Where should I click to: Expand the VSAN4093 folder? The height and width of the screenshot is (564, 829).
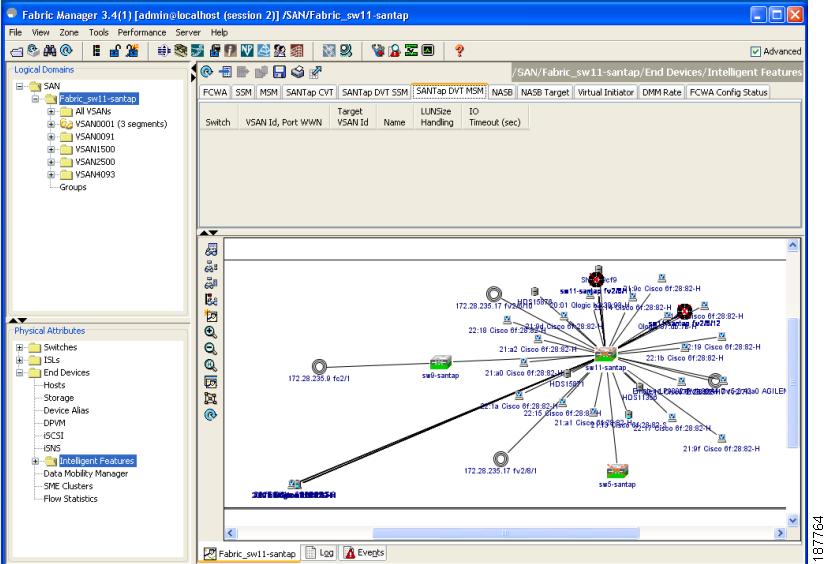(51, 174)
